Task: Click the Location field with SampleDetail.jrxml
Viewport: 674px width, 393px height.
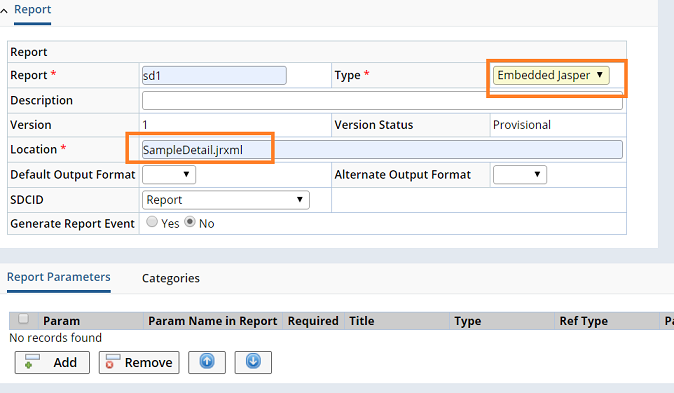Action: click(382, 150)
